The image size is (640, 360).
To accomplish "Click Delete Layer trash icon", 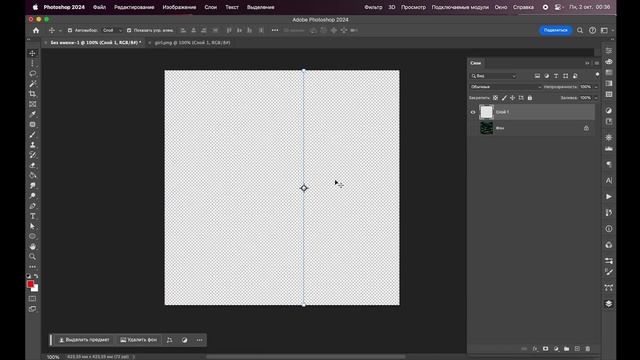I will [588, 349].
